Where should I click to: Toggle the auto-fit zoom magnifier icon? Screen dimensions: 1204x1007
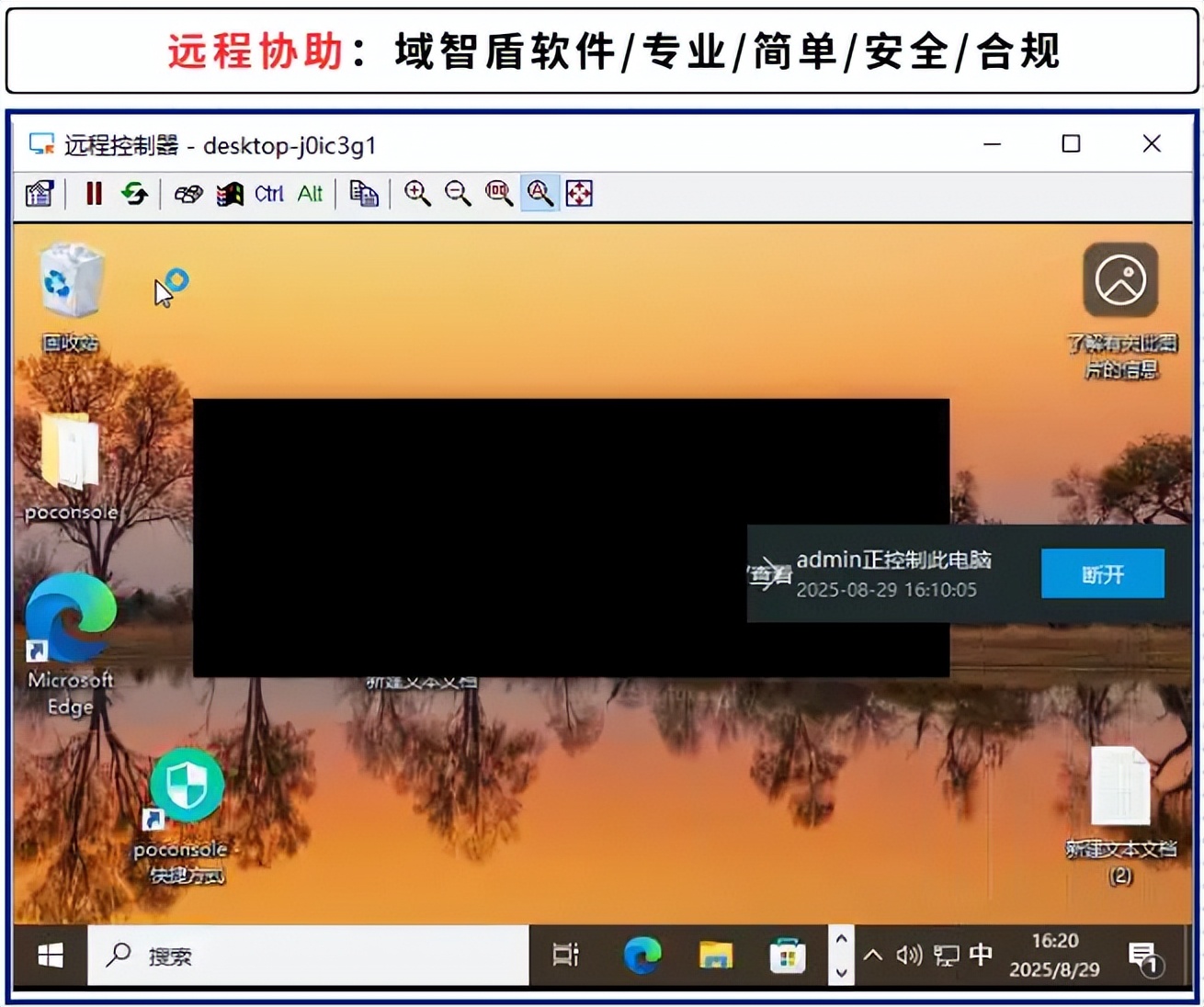tap(540, 193)
